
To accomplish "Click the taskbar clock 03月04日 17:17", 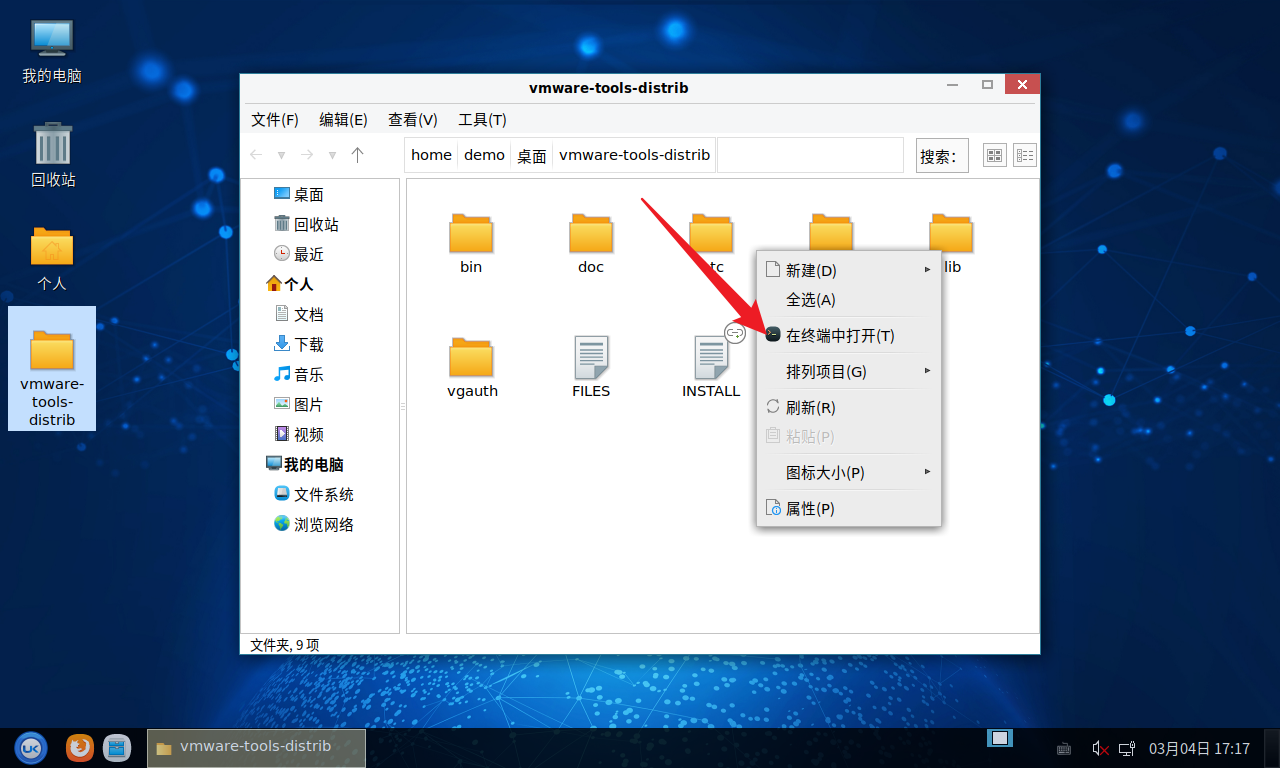I will (x=1199, y=748).
